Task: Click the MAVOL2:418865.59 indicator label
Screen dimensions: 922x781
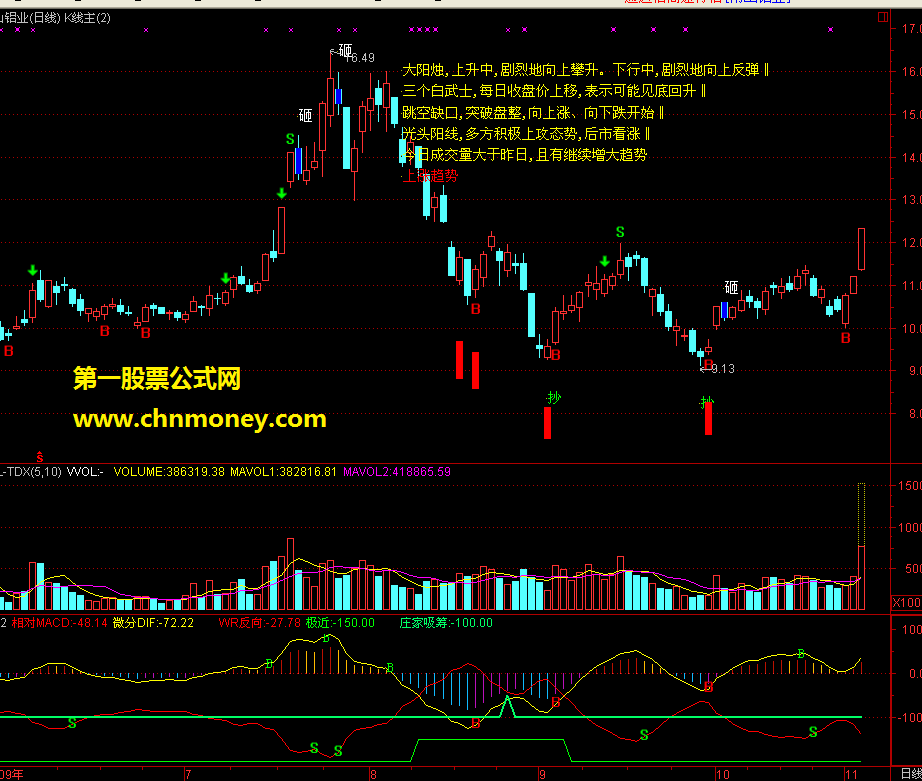Action: [x=397, y=472]
